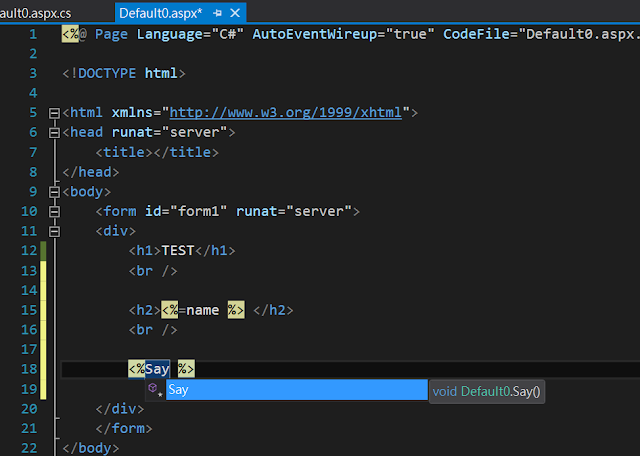Close the Default0.aspx tab

click(x=235, y=13)
